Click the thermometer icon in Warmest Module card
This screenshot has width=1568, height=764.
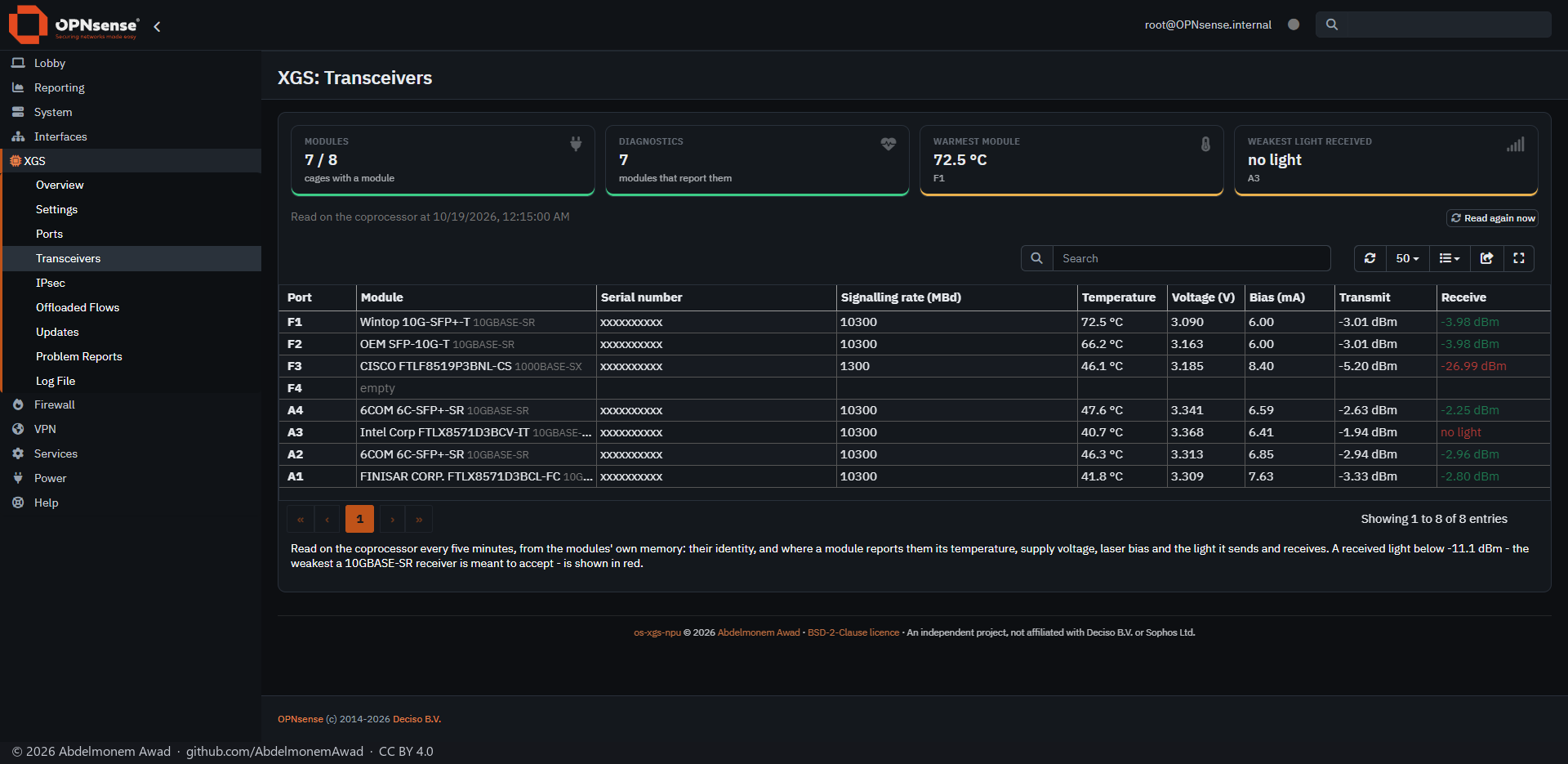(x=1205, y=144)
